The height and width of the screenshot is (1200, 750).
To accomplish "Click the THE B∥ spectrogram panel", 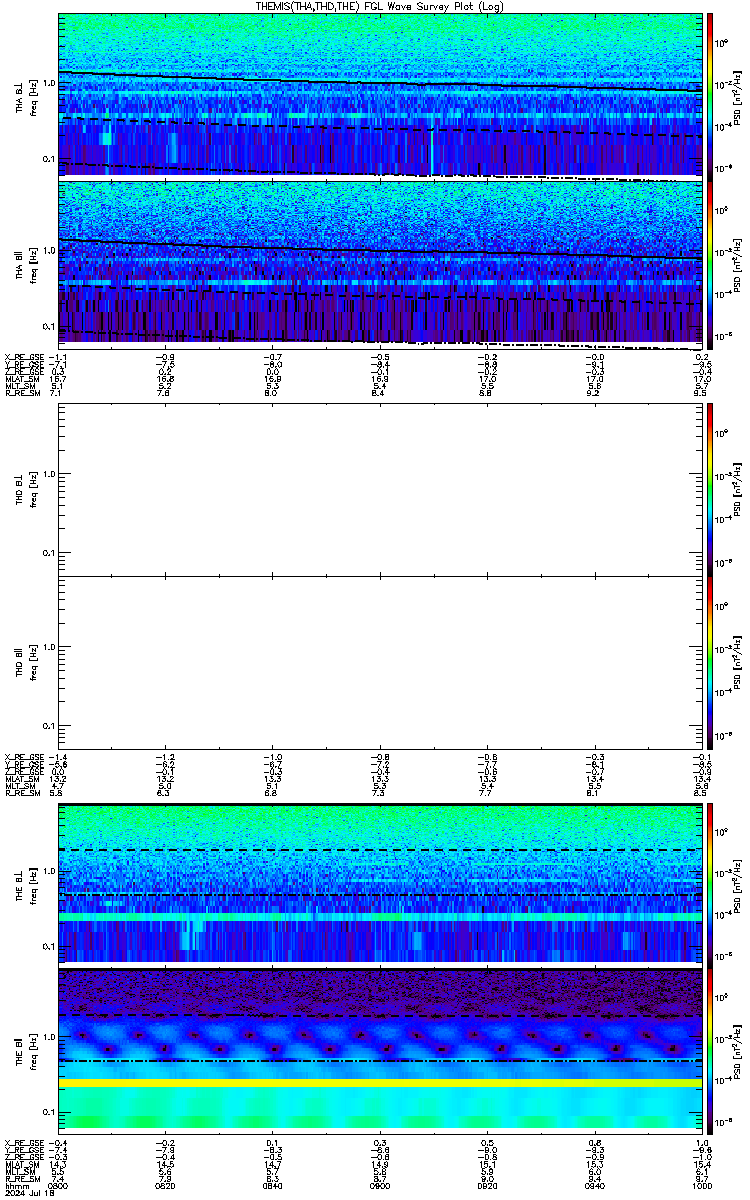I will pos(379,1050).
